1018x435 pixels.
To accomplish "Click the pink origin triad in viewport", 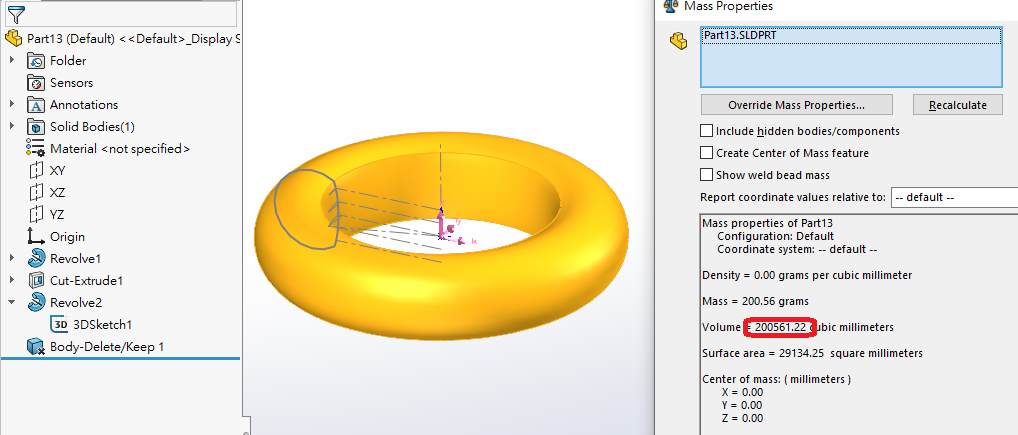I will (451, 227).
